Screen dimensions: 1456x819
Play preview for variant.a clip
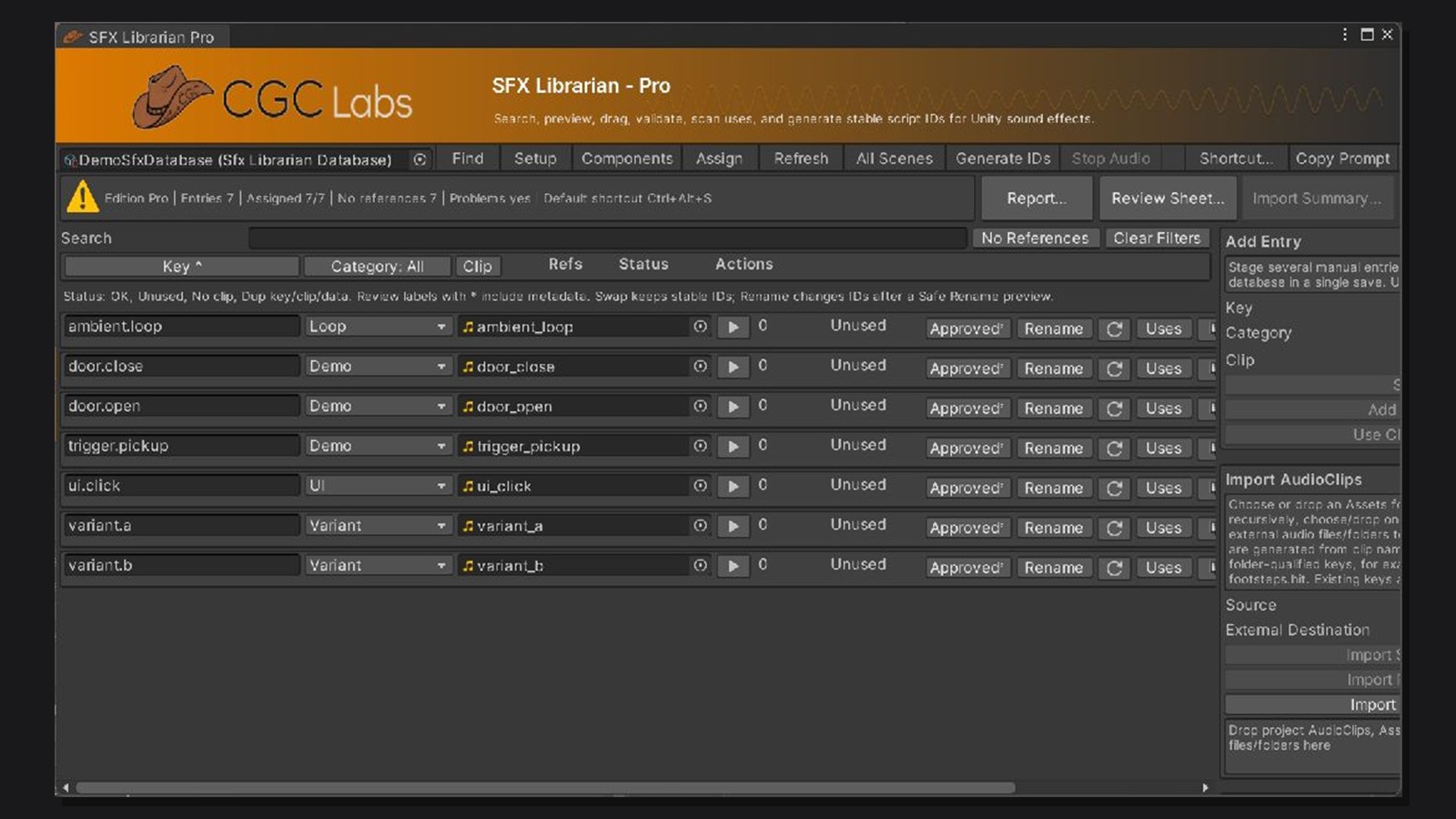(x=733, y=526)
